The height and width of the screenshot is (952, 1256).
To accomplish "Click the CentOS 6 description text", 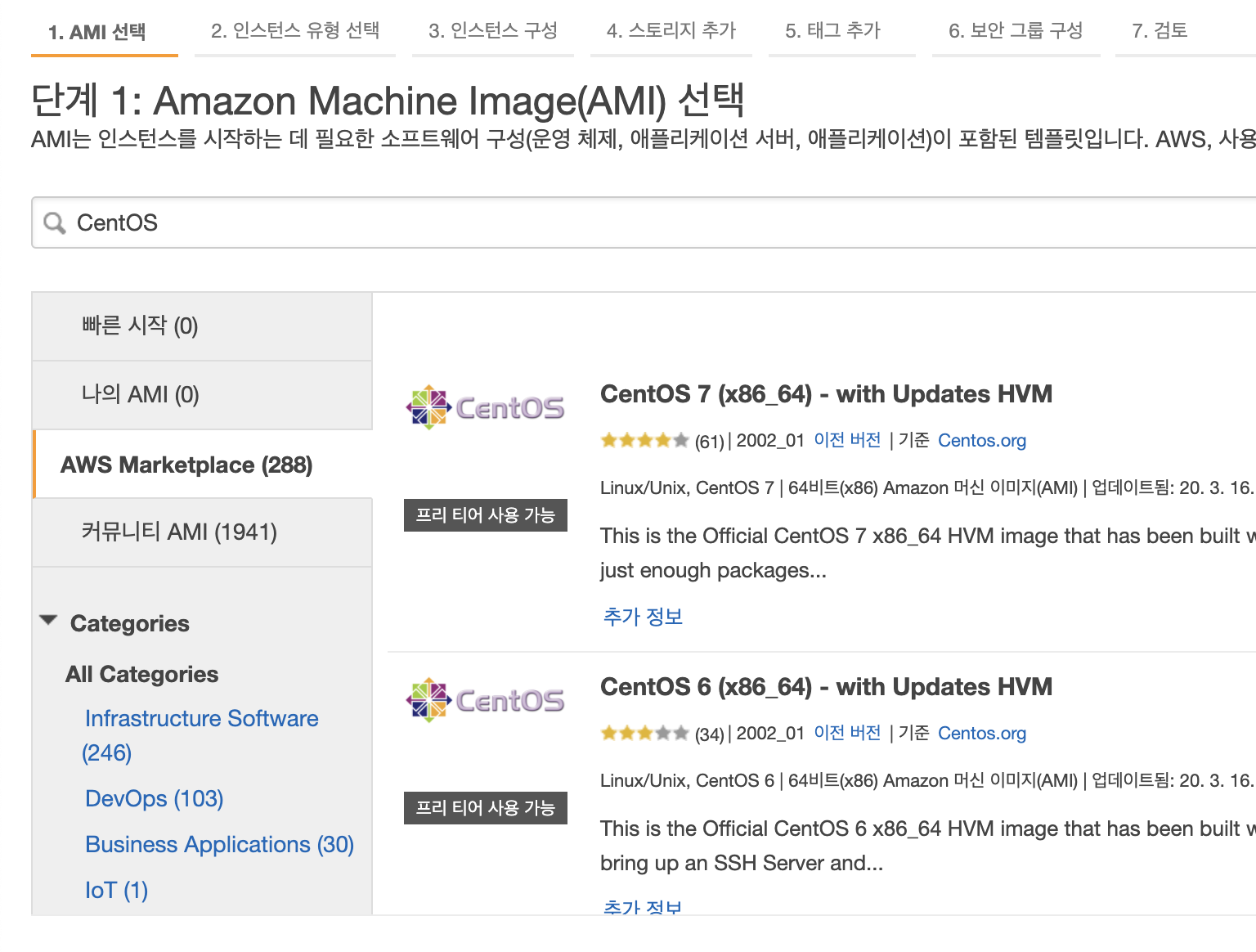I will pyautogui.click(x=928, y=846).
